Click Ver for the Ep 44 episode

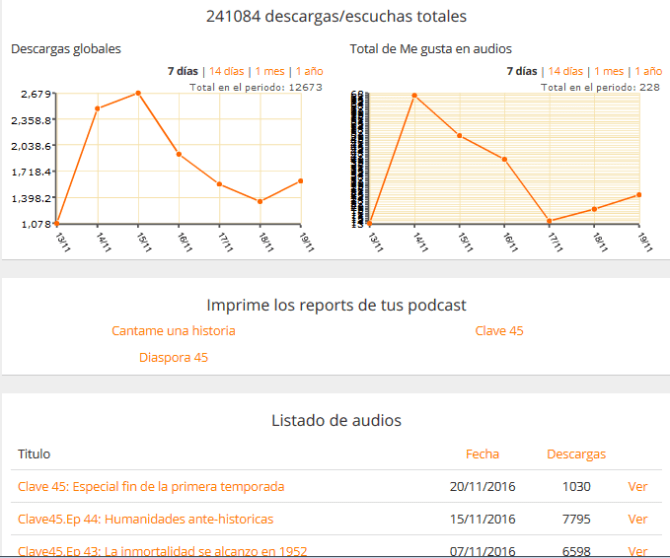[x=637, y=519]
